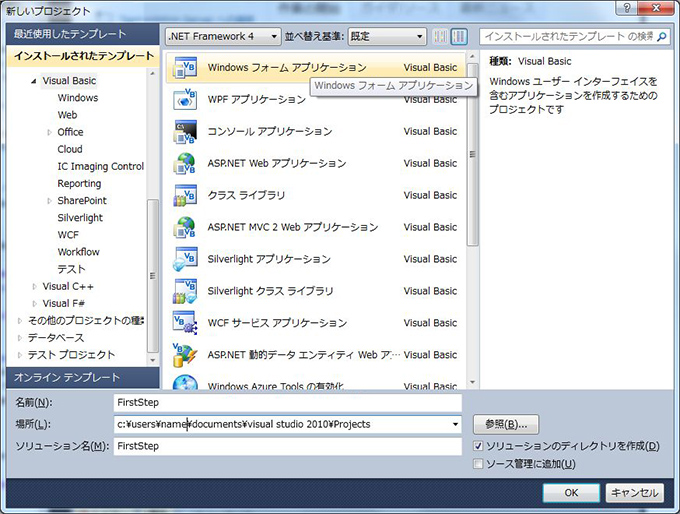Click WCF サービス アプリケーション text
The width and height of the screenshot is (680, 514).
click(277, 323)
